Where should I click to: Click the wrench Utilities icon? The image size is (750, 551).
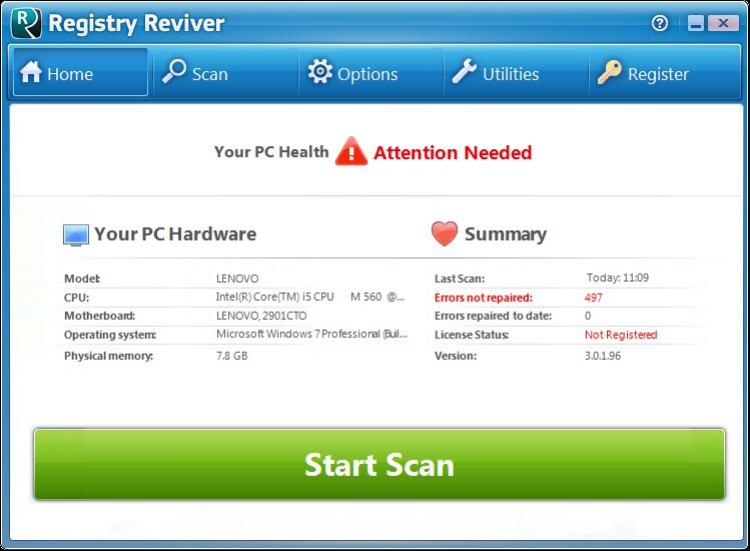(464, 71)
